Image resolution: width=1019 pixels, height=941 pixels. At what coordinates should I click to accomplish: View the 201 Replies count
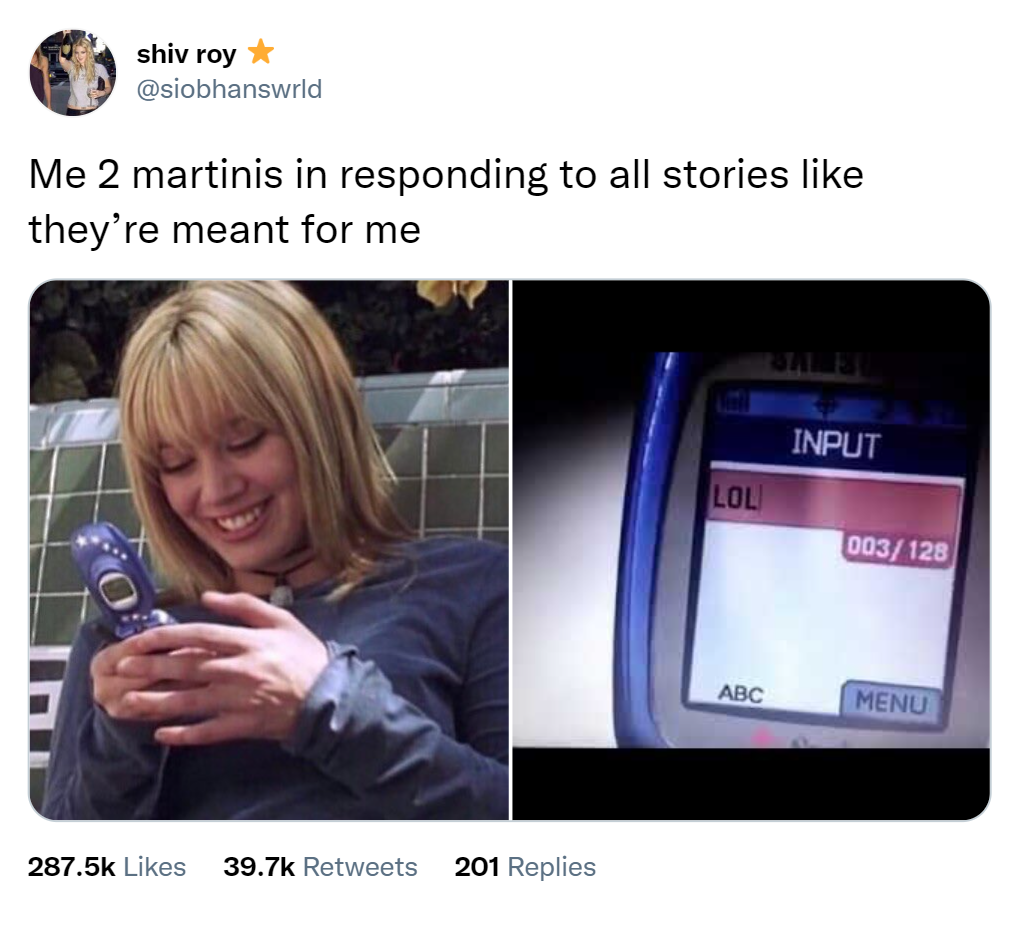coord(525,867)
